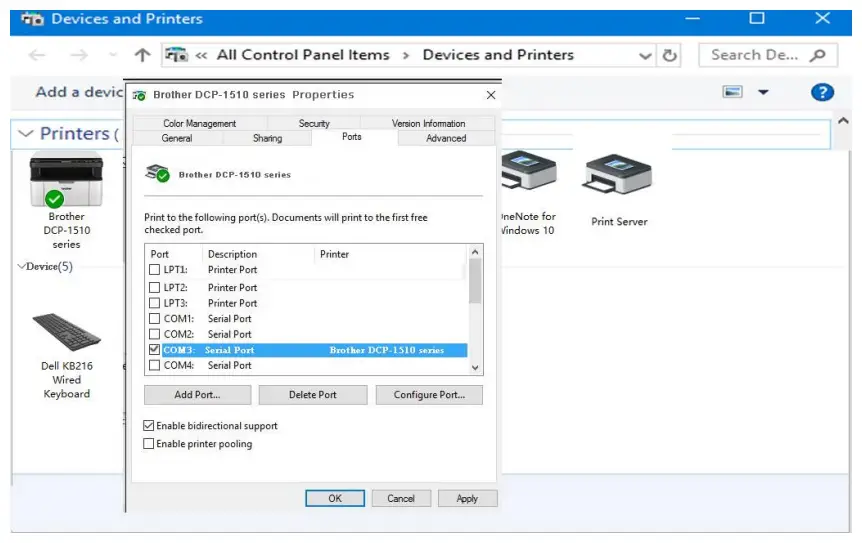Screen dimensions: 862x543
Task: Check the COM4 port checkbox
Action: click(154, 365)
